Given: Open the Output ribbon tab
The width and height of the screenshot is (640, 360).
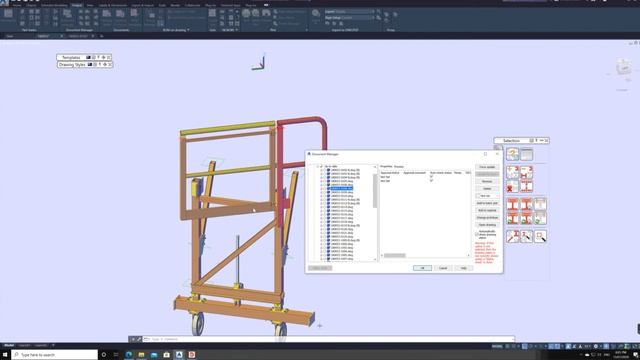Looking at the screenshot, I should pos(77,5).
